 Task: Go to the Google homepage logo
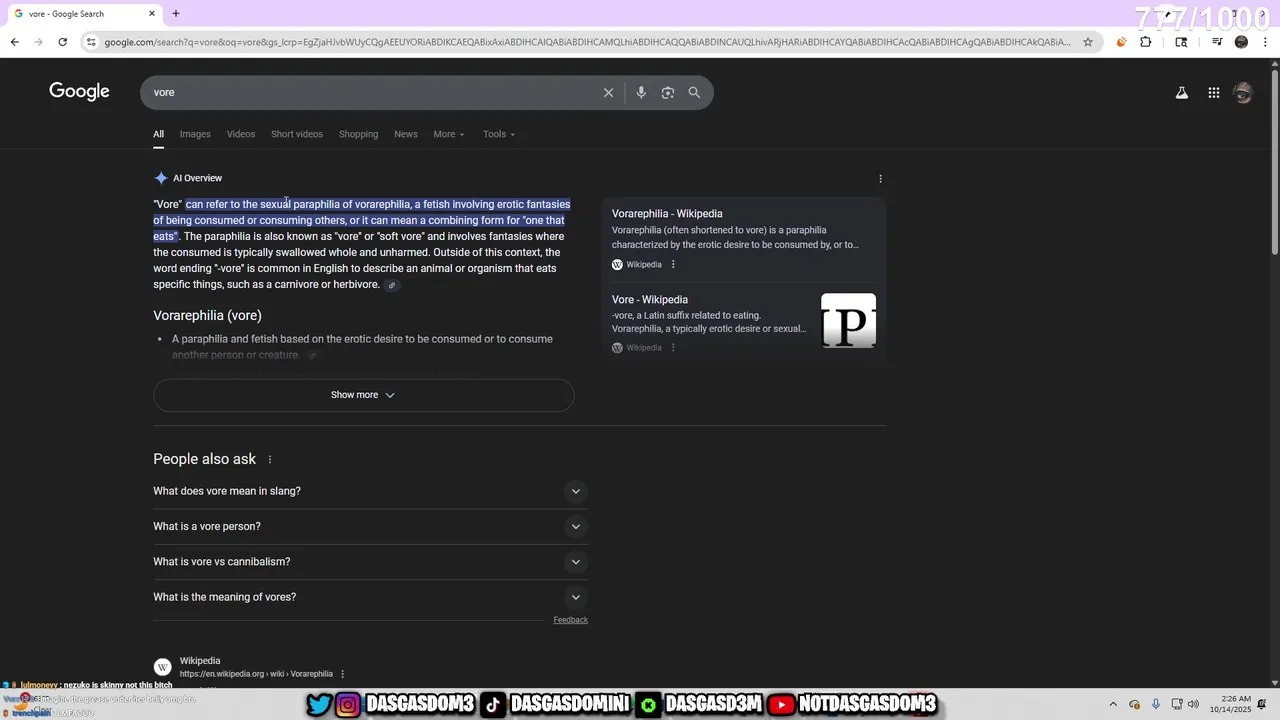pos(79,92)
